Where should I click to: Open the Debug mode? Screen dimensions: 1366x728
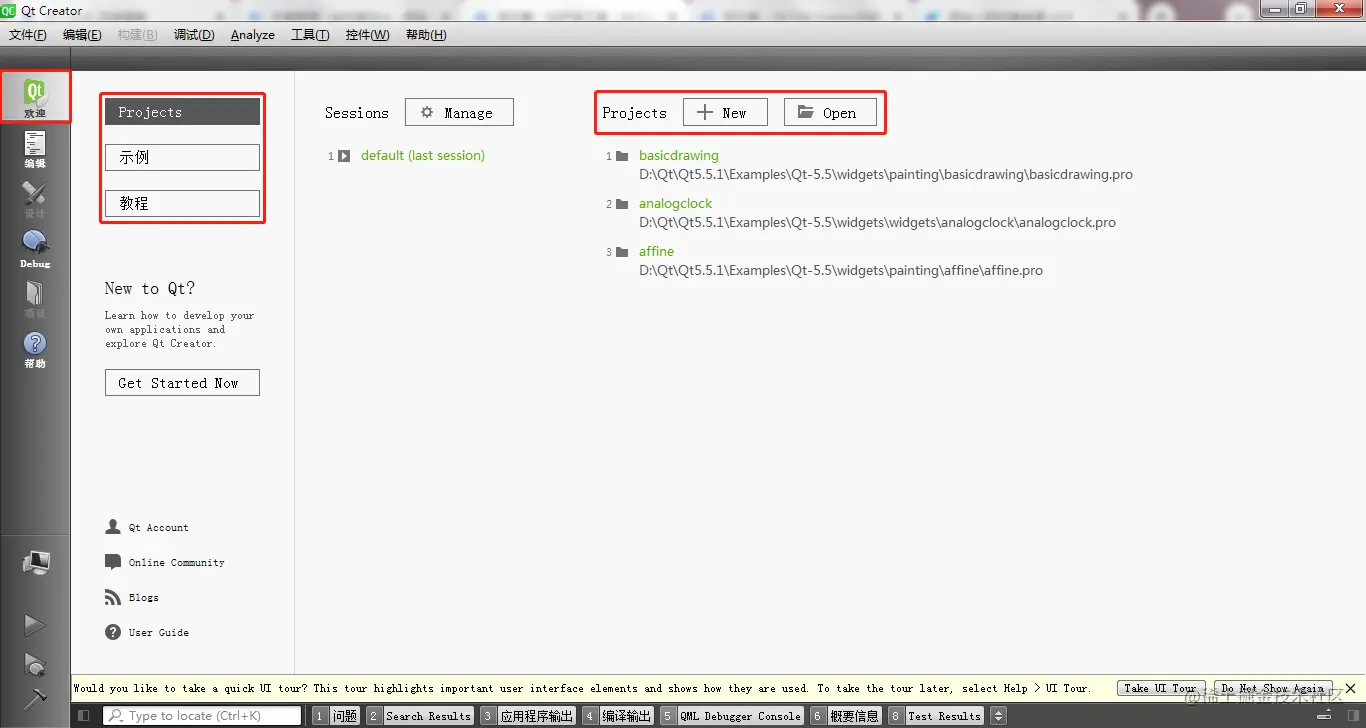(x=35, y=249)
